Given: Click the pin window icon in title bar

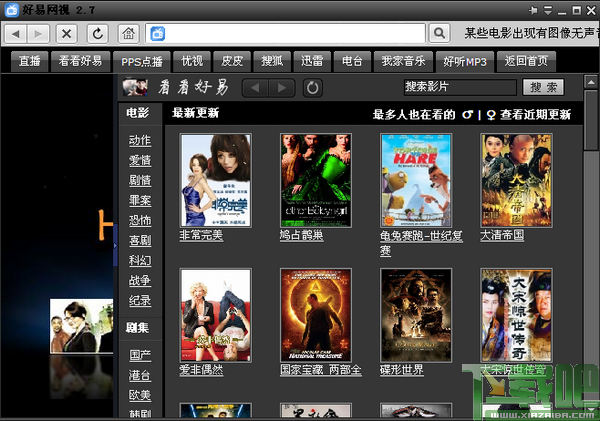Looking at the screenshot, I should [x=533, y=10].
